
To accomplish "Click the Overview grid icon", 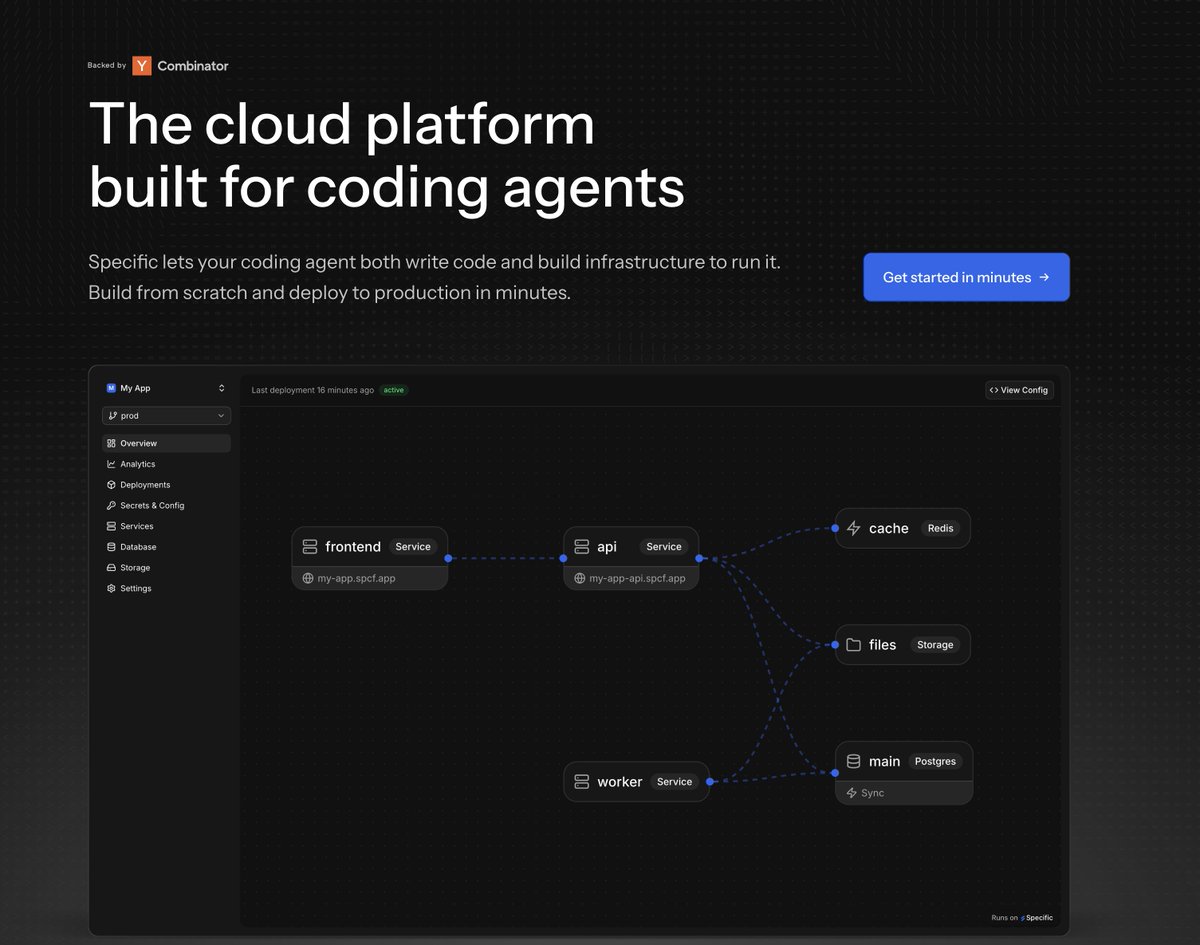I will point(111,443).
